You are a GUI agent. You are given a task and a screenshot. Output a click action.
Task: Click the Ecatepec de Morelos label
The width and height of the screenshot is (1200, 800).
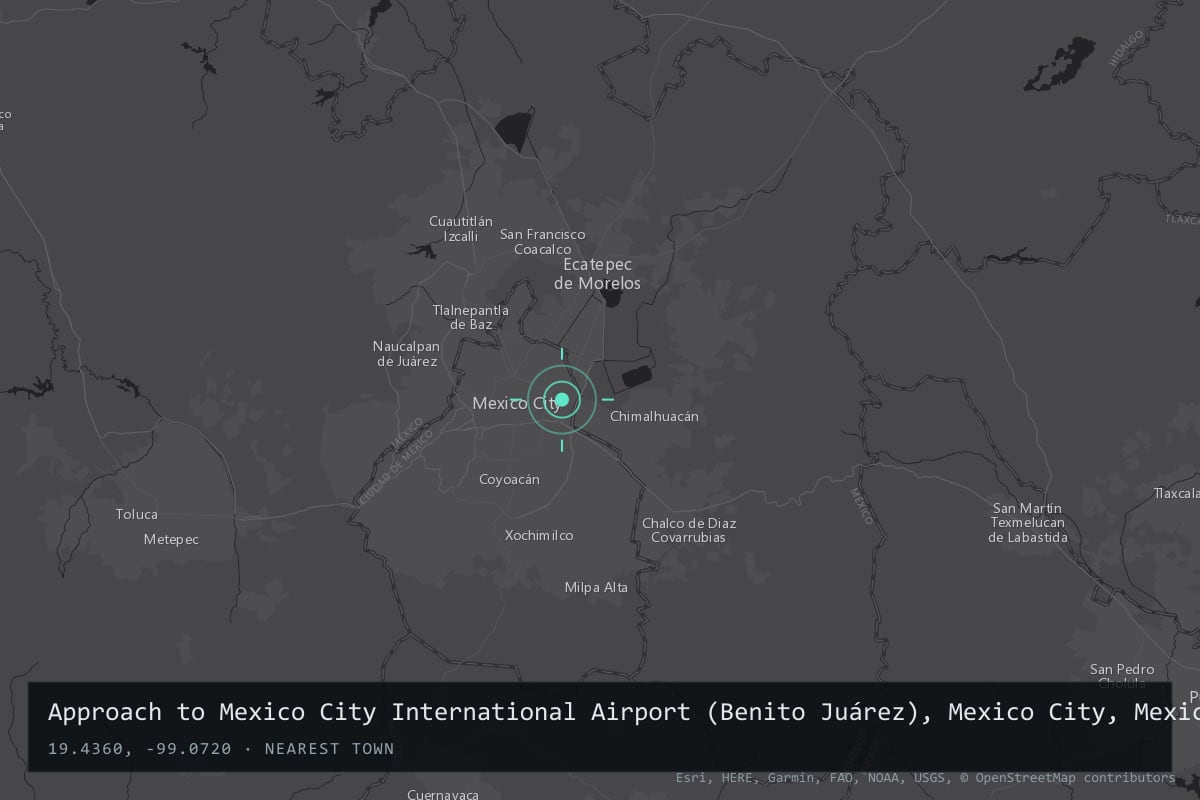[x=597, y=274]
